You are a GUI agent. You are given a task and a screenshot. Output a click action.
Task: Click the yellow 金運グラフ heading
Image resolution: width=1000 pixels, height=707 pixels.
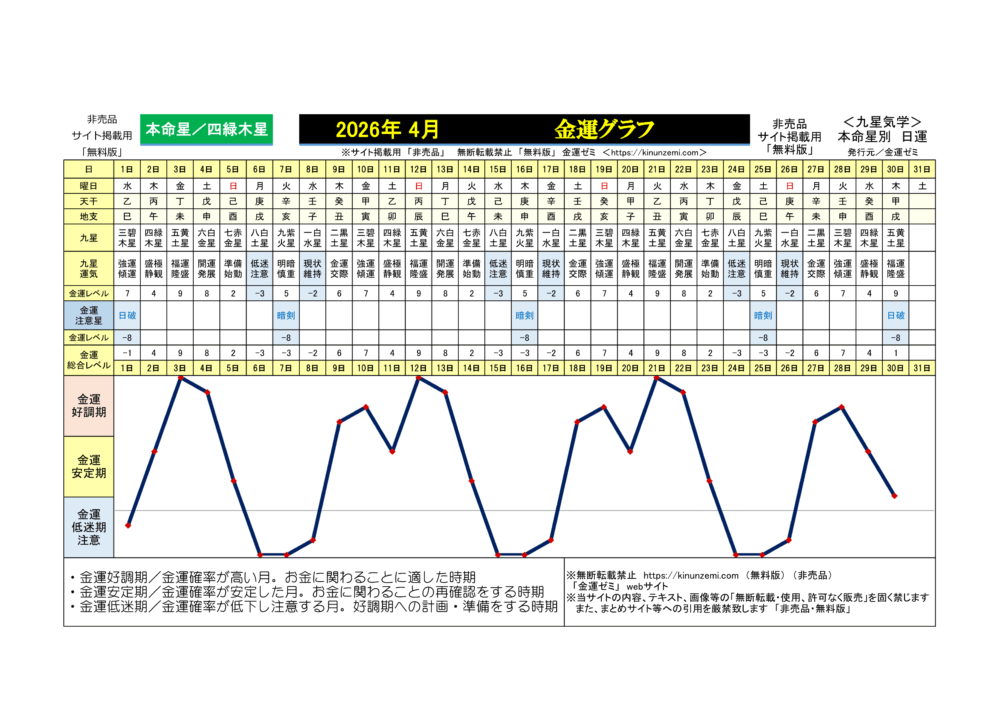click(604, 129)
